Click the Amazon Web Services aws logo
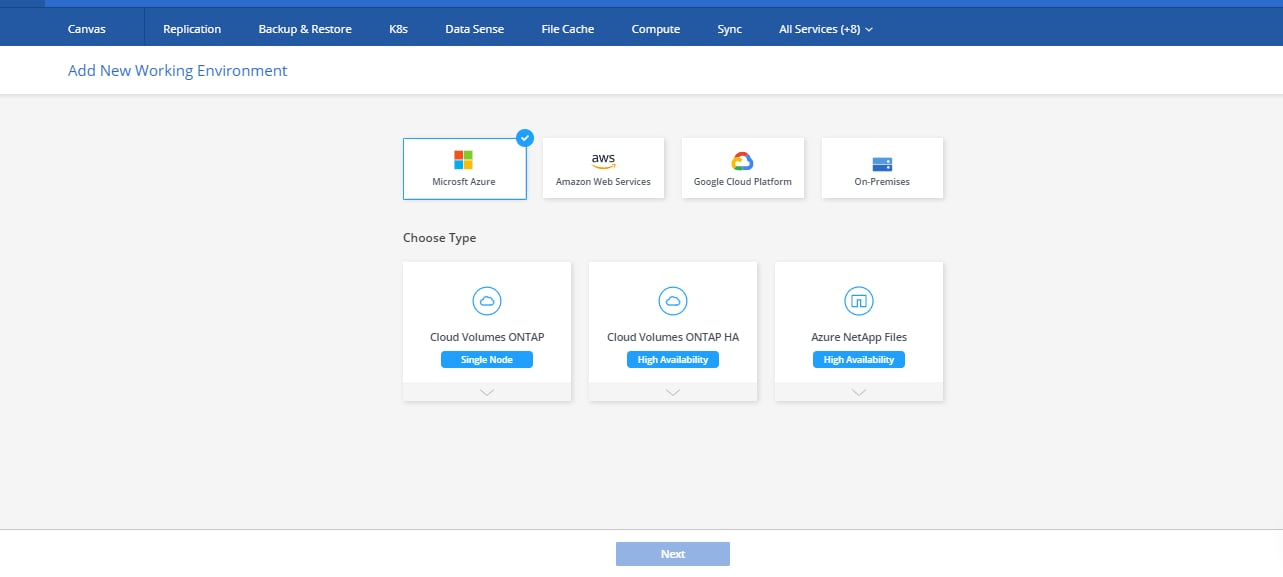Image resolution: width=1283 pixels, height=577 pixels. 603,161
